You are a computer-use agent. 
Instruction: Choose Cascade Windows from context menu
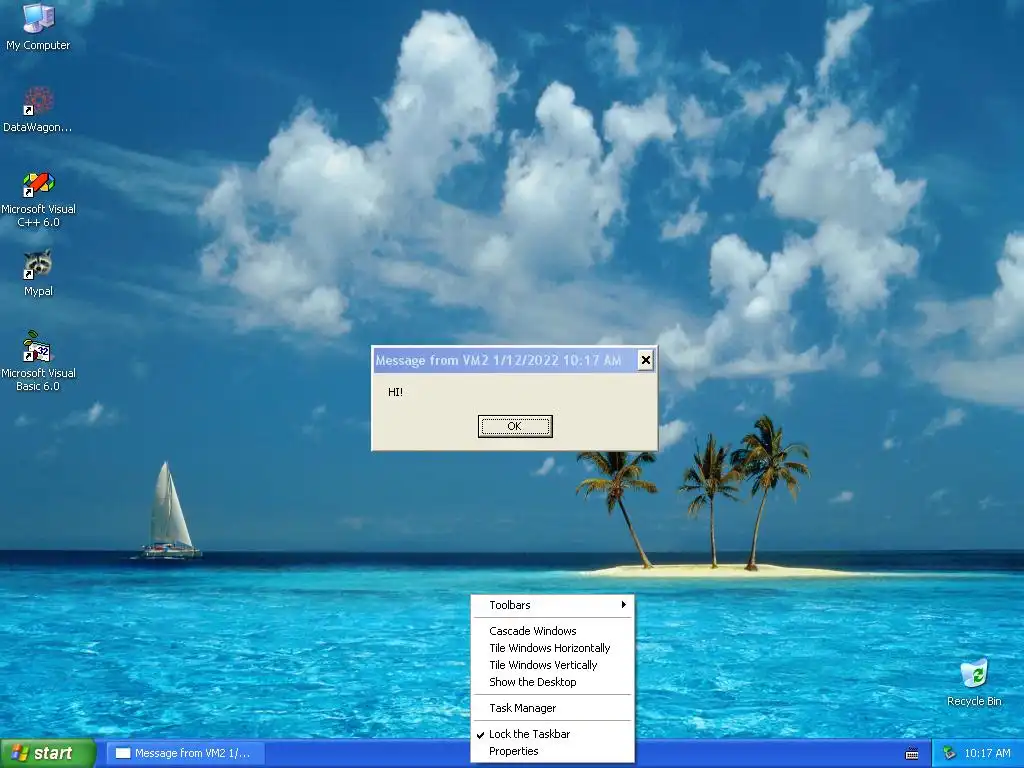pos(552,631)
